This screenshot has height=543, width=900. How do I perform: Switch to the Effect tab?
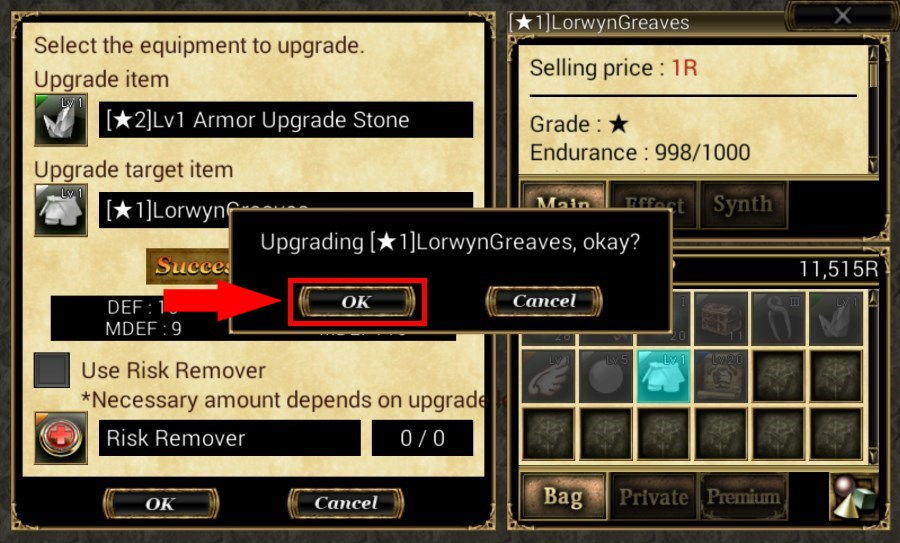(x=653, y=204)
